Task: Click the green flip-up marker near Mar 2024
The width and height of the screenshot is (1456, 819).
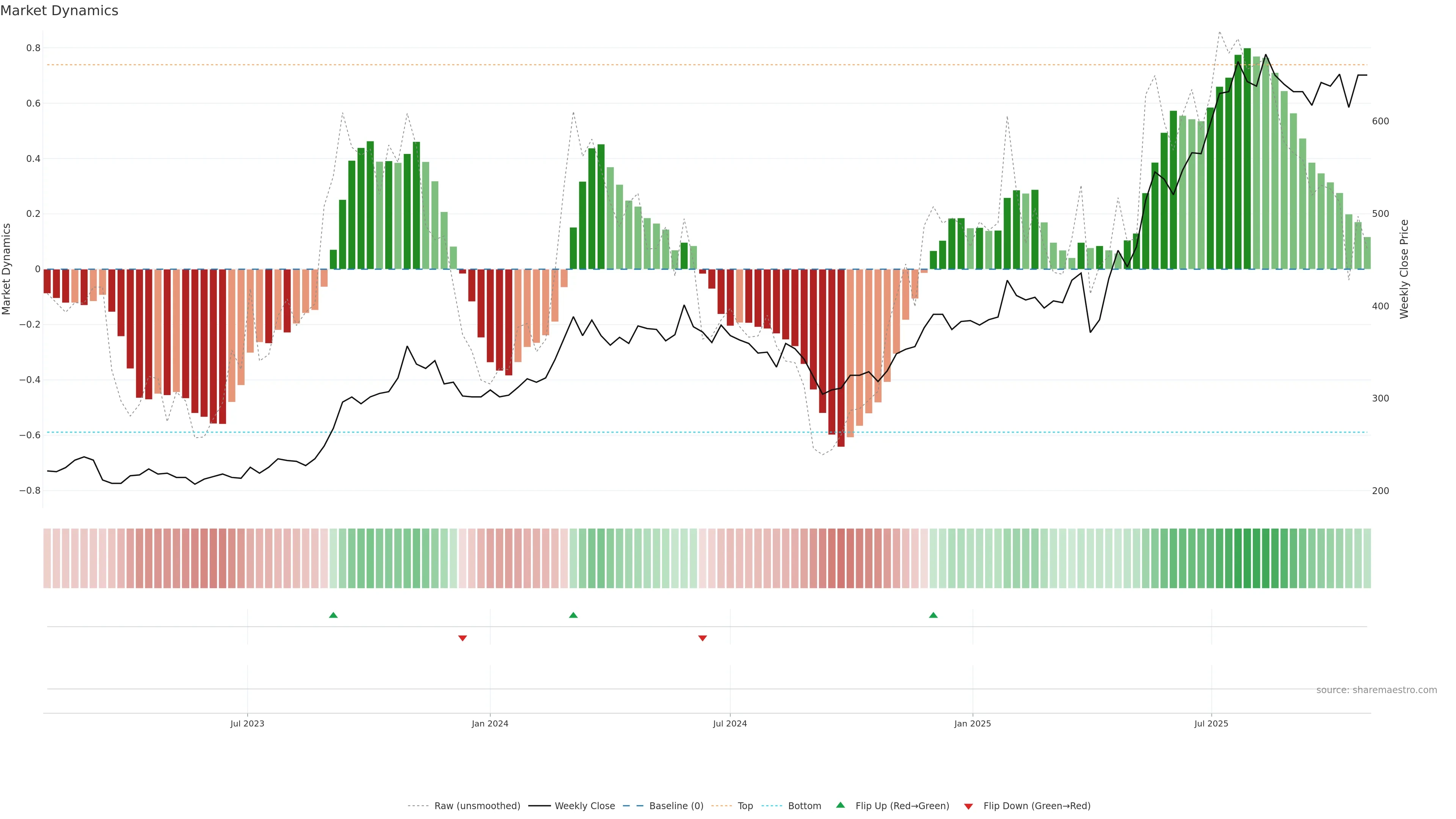Action: pyautogui.click(x=573, y=615)
